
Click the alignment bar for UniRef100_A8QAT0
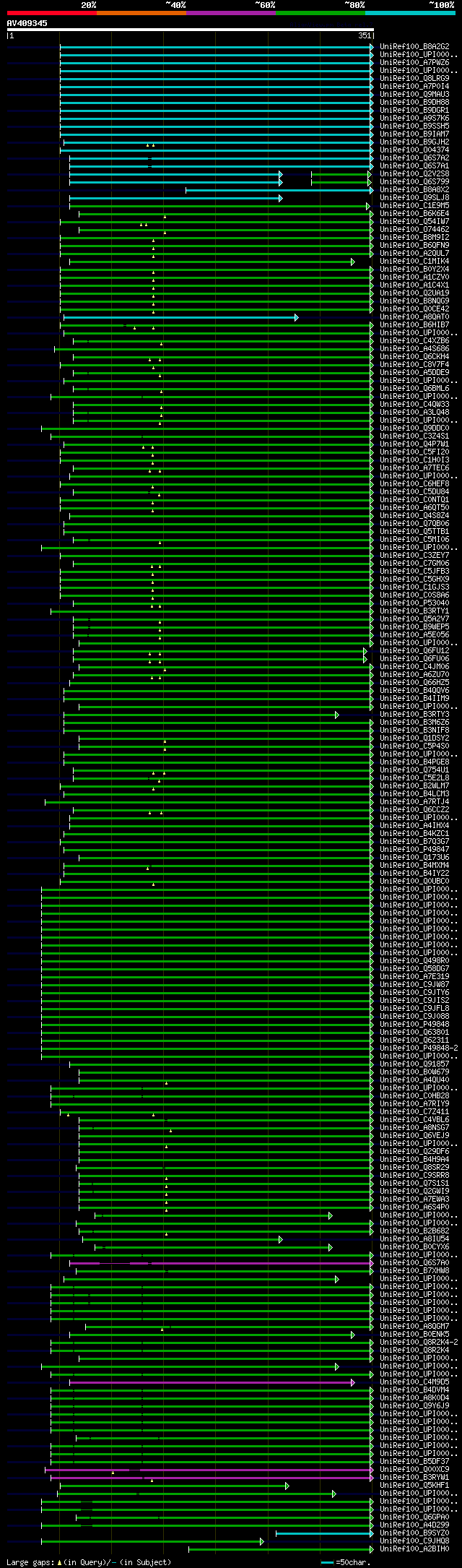[180, 317]
